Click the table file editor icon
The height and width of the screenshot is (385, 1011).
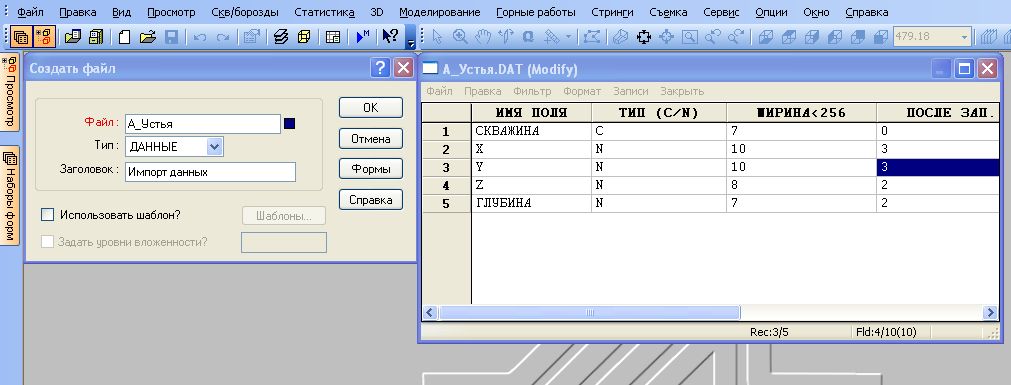pos(333,37)
